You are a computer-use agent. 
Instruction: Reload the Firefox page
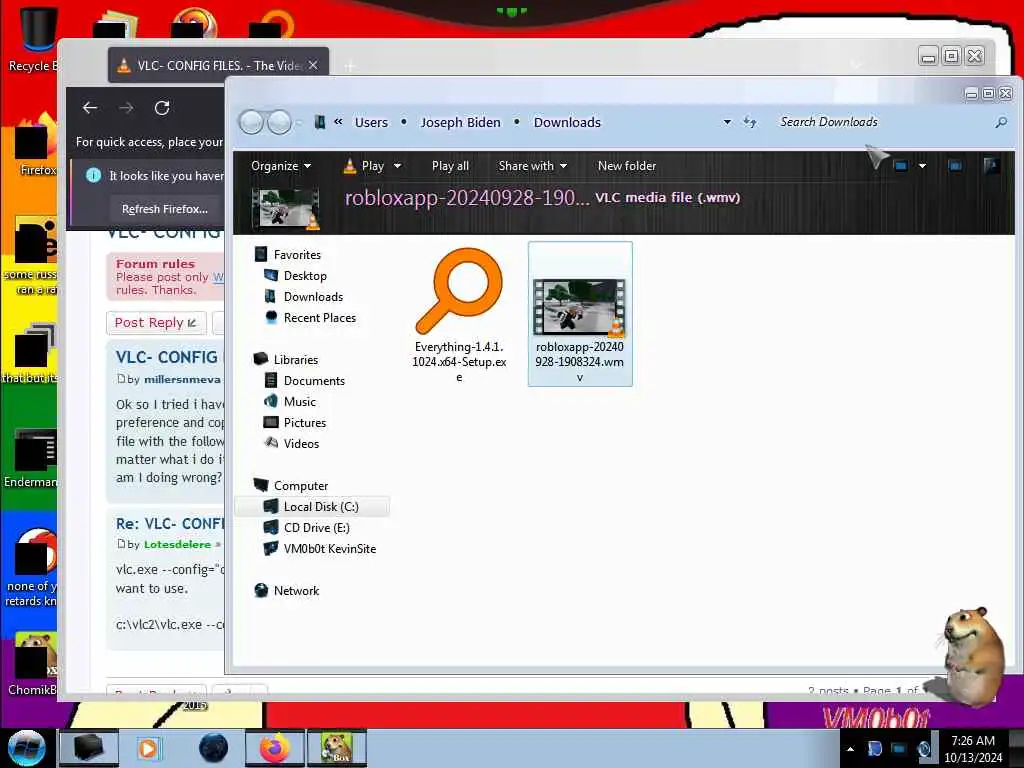click(162, 108)
